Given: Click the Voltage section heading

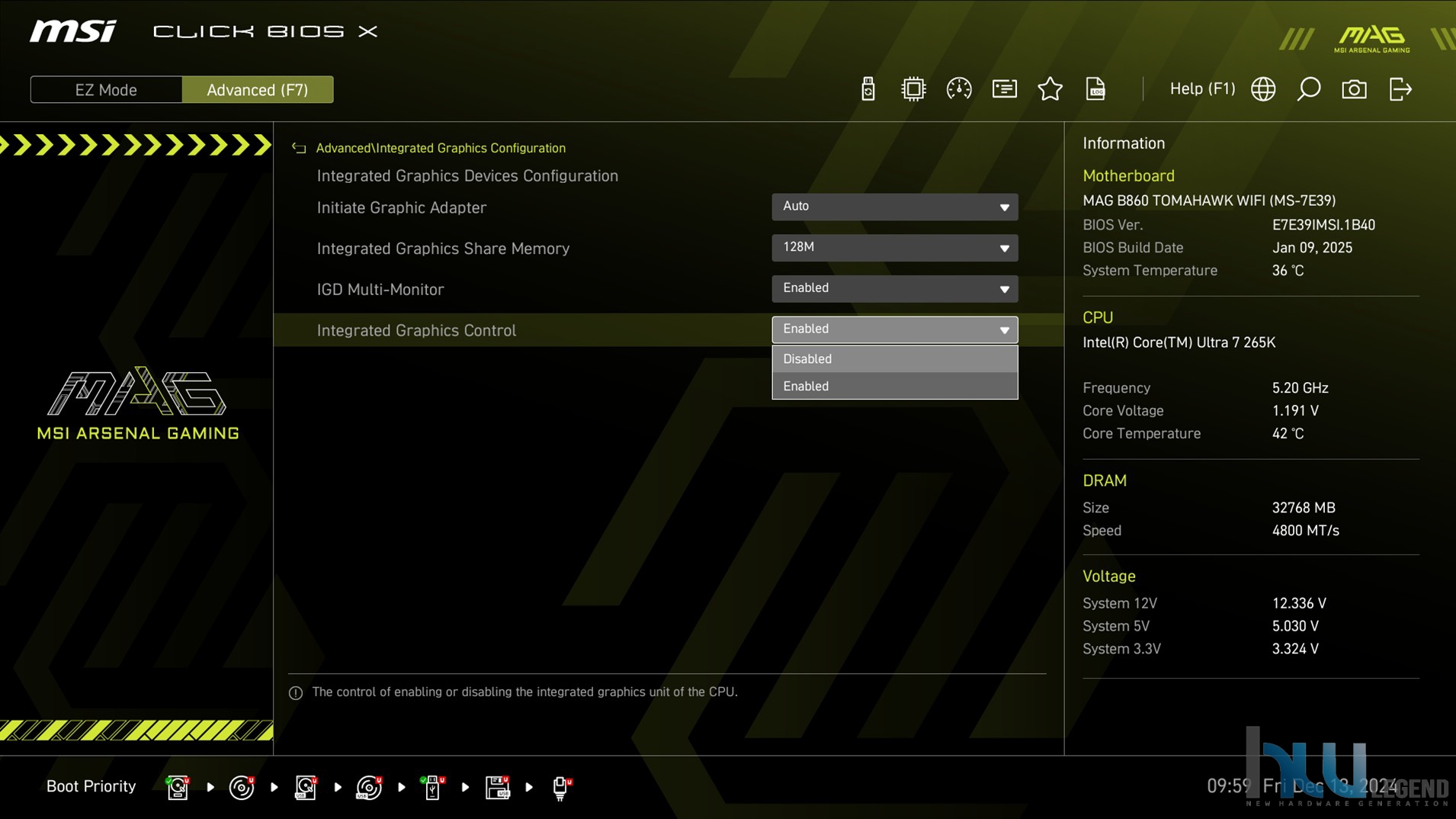Looking at the screenshot, I should pyautogui.click(x=1109, y=577).
